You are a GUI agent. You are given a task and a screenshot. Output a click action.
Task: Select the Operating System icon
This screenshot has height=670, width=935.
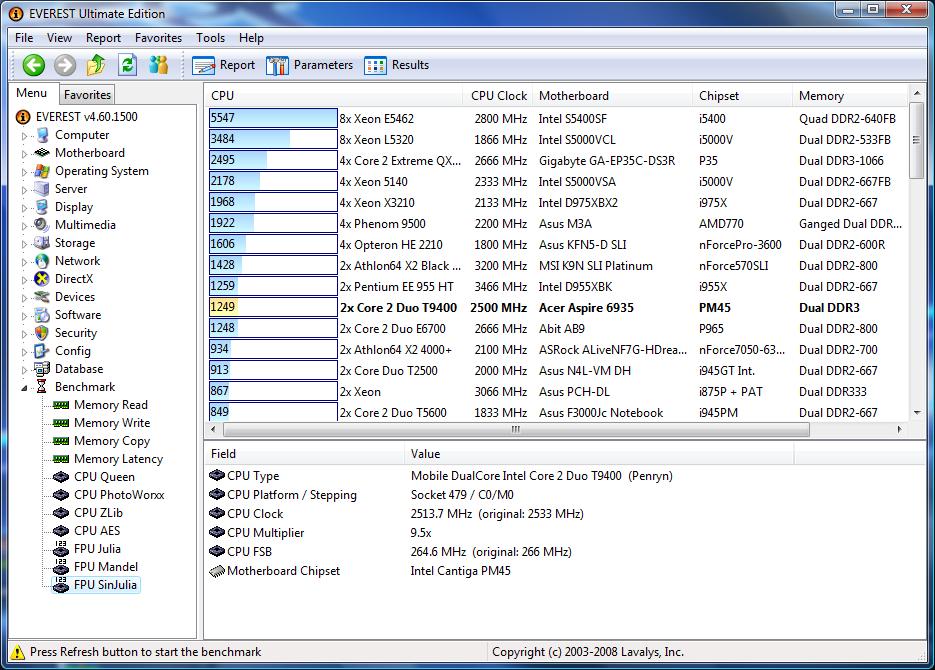[x=42, y=171]
